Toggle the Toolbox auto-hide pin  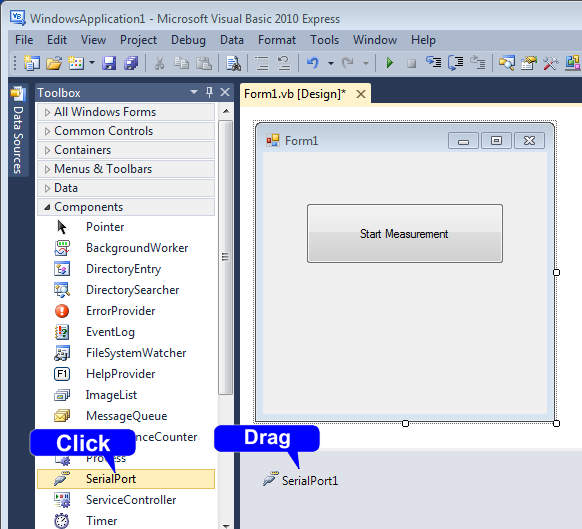(209, 92)
